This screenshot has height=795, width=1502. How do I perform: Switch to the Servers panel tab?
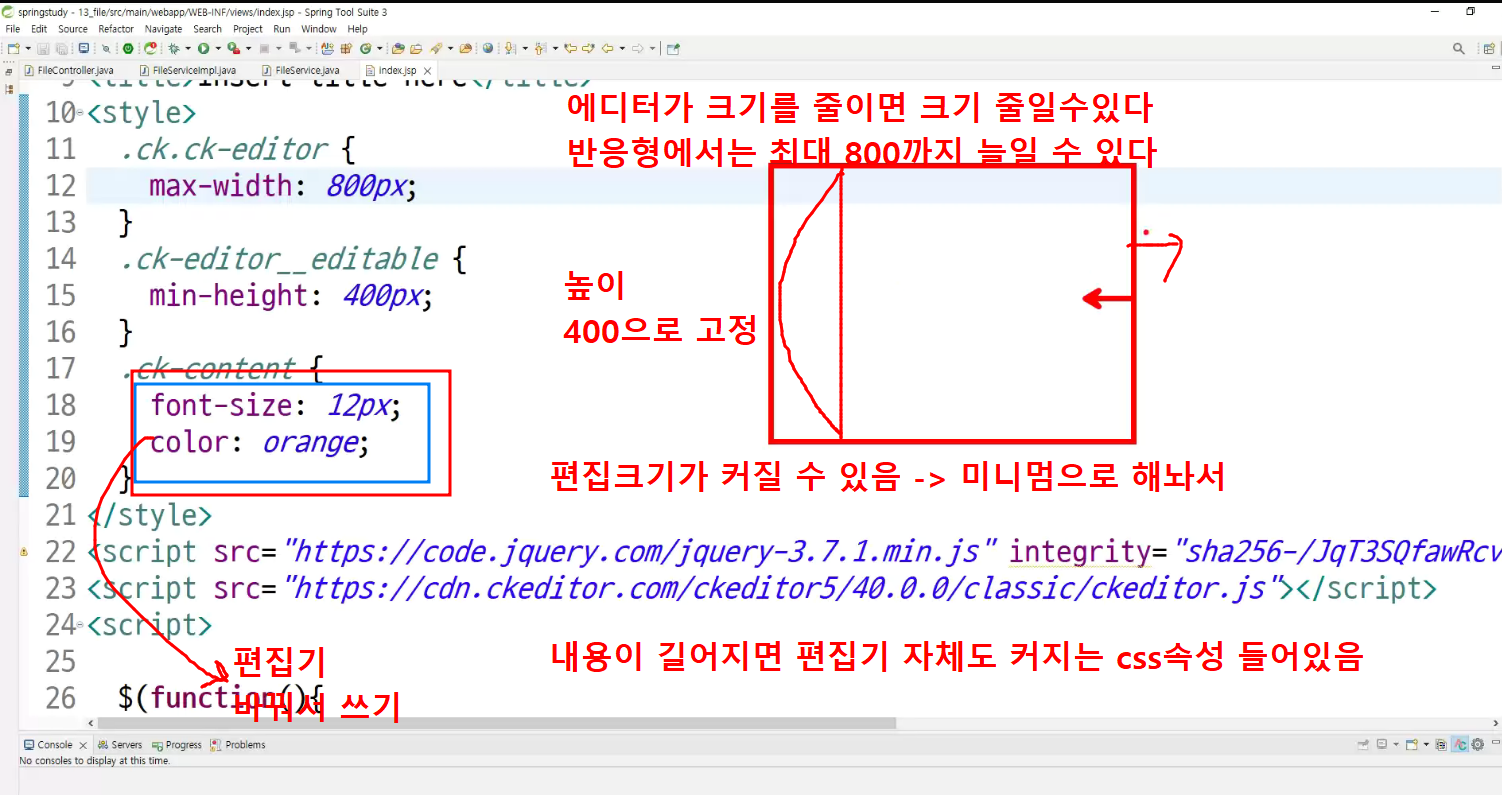click(x=120, y=745)
